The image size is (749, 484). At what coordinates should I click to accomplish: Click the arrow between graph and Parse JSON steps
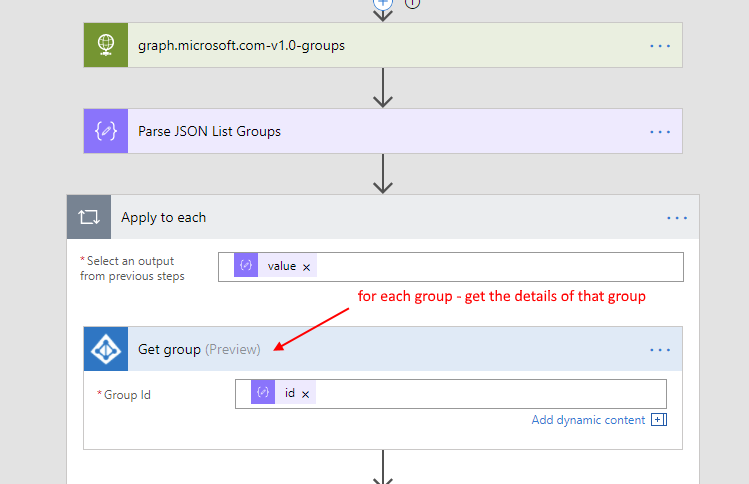coord(382,88)
